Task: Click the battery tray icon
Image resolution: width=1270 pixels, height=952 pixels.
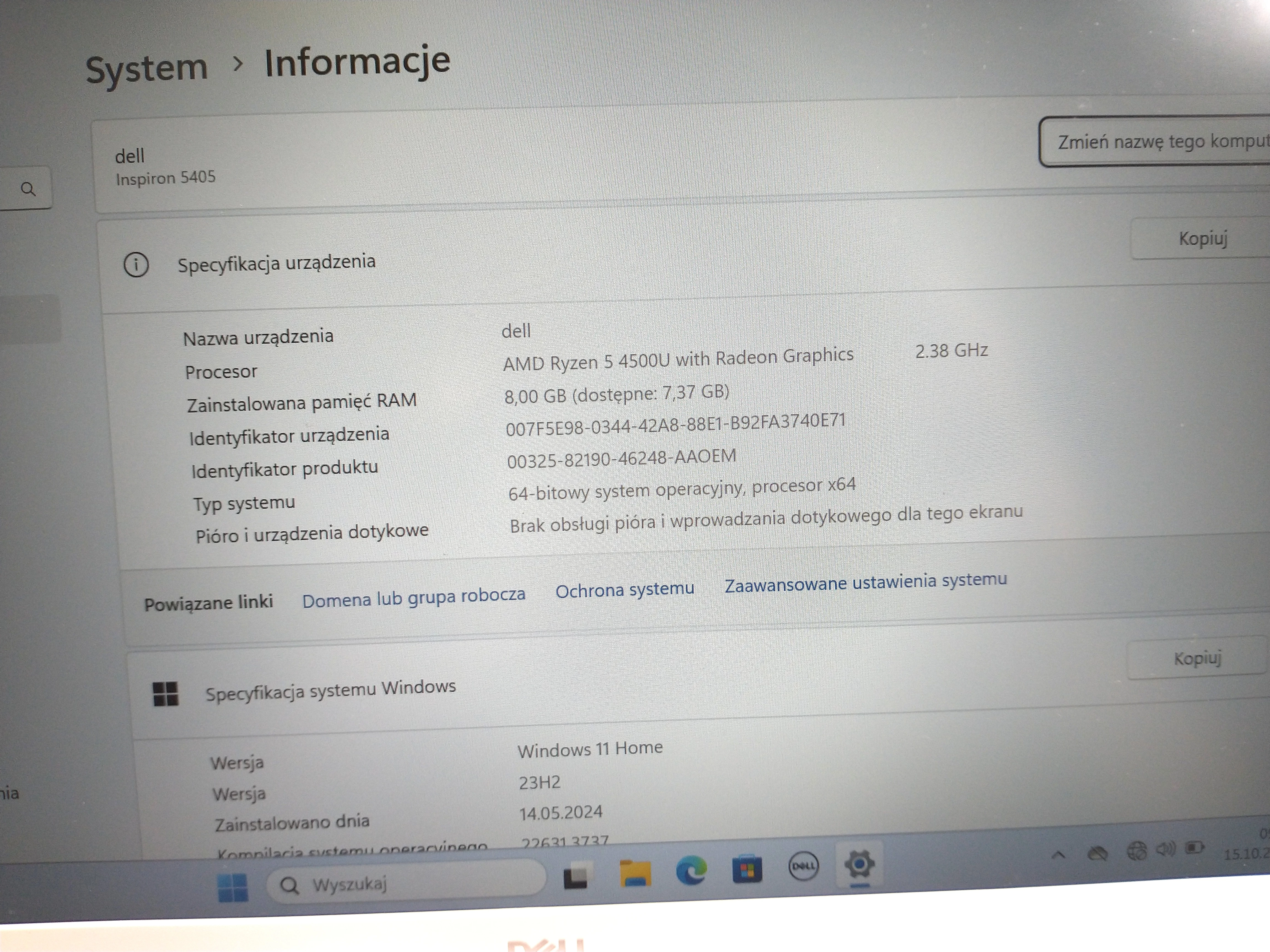Action: (1195, 848)
